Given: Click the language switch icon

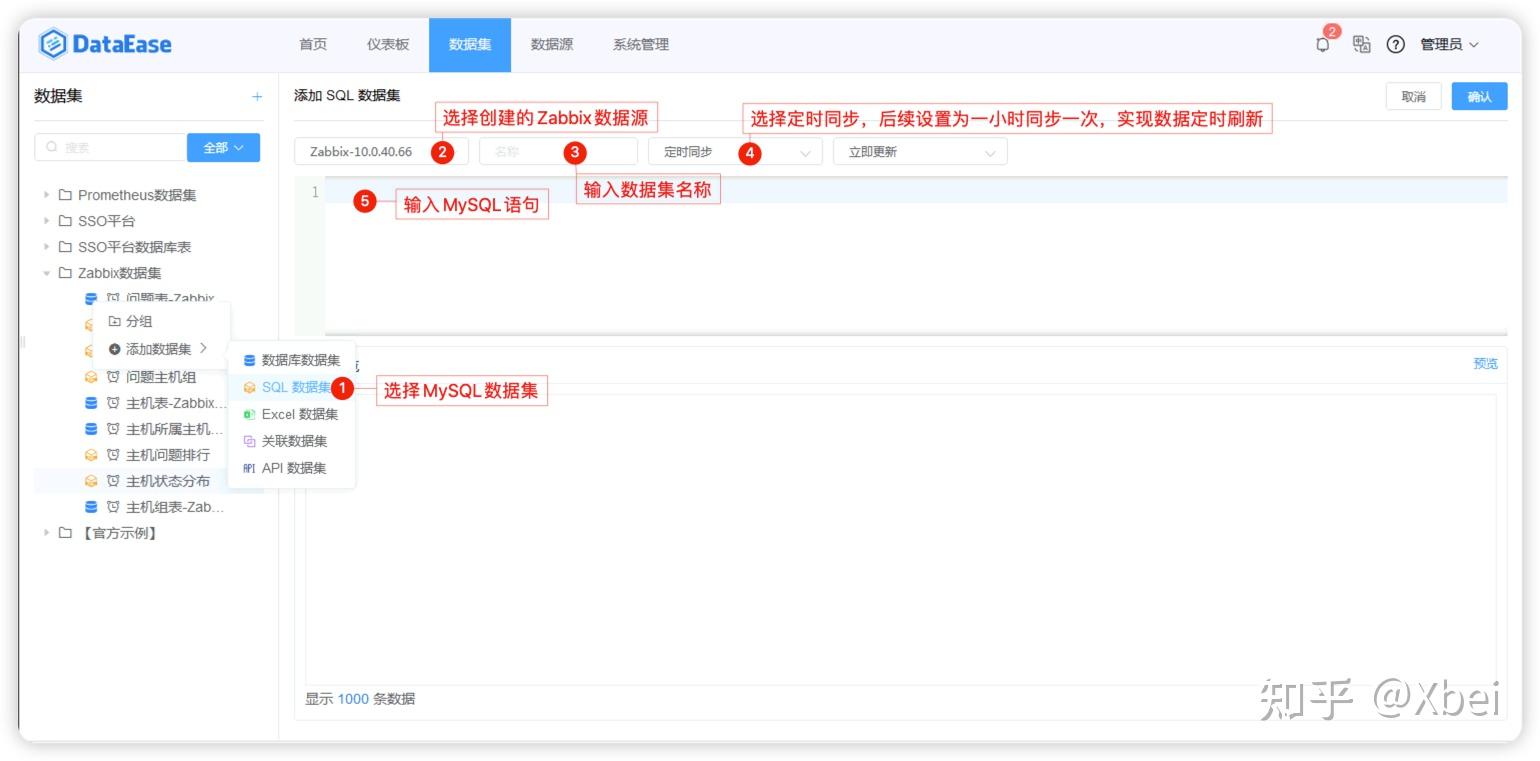Looking at the screenshot, I should (1360, 44).
